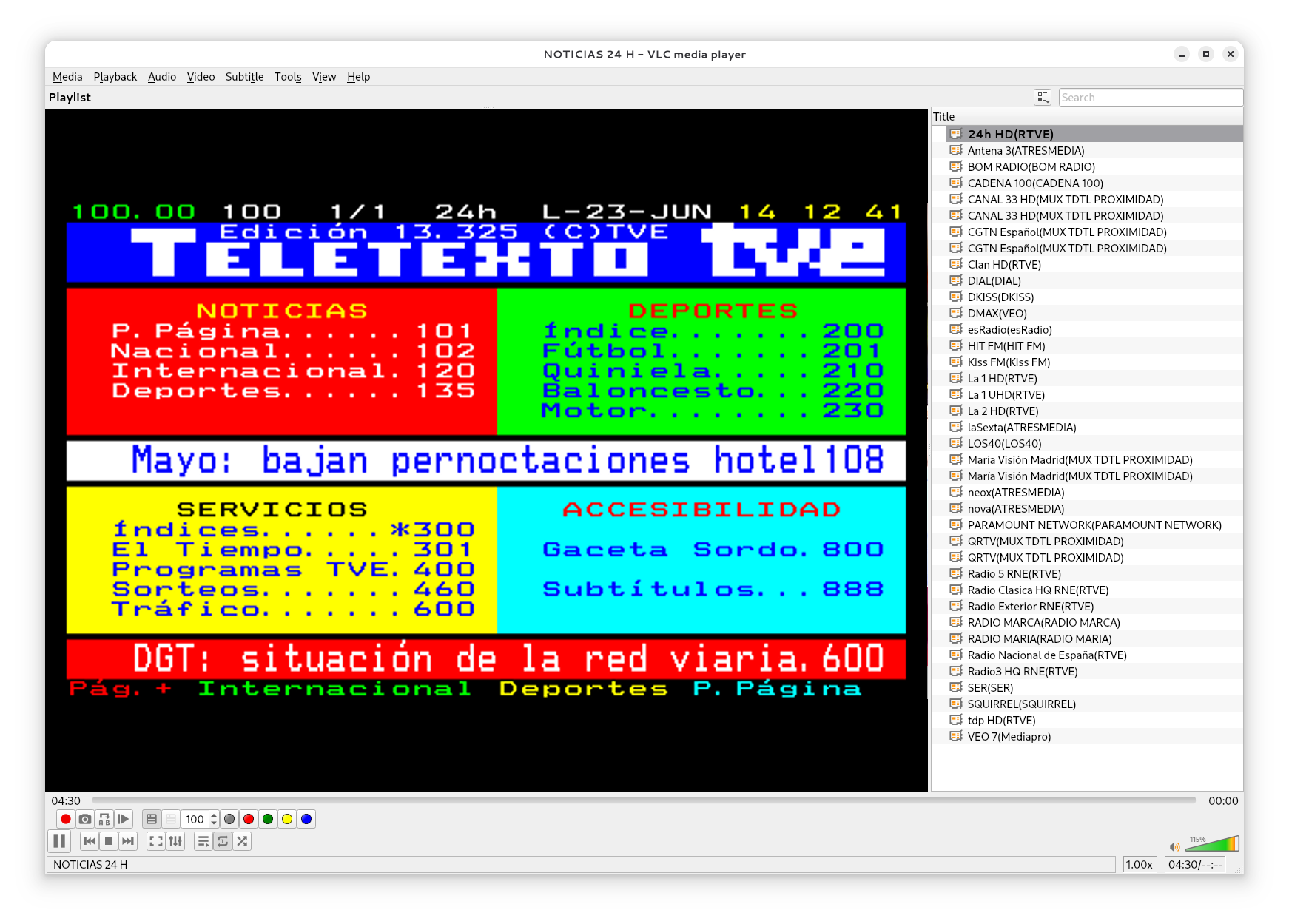Click the Title column header
The height and width of the screenshot is (924, 1289).
pos(1087,117)
